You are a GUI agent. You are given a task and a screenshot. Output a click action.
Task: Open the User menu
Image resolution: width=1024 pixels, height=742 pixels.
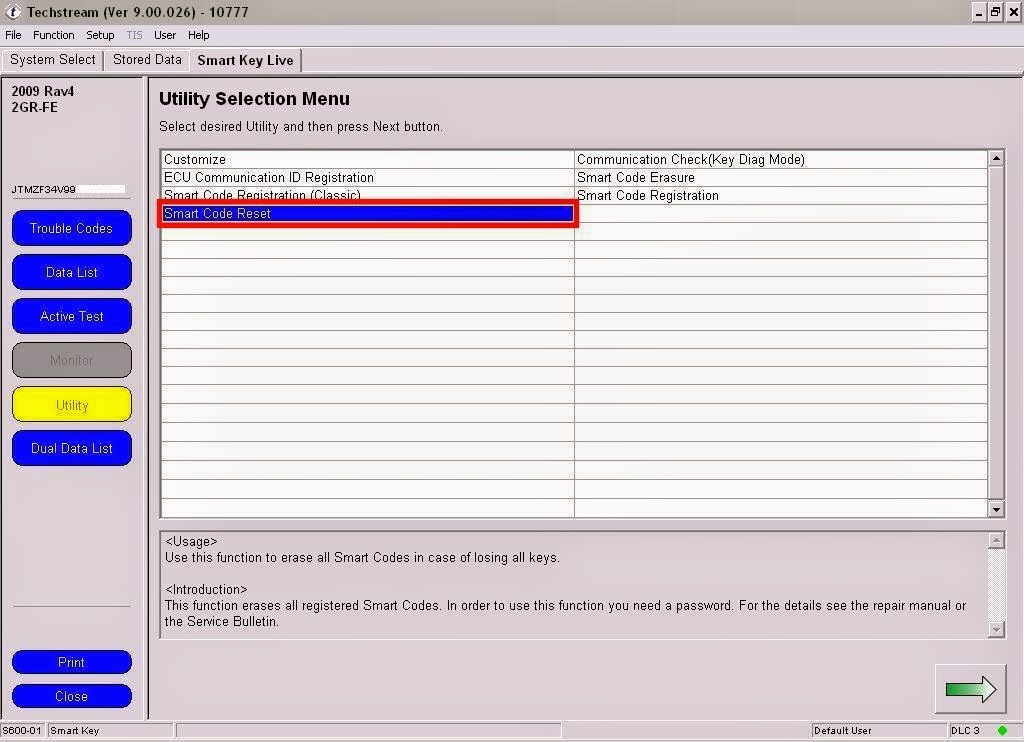click(x=165, y=35)
